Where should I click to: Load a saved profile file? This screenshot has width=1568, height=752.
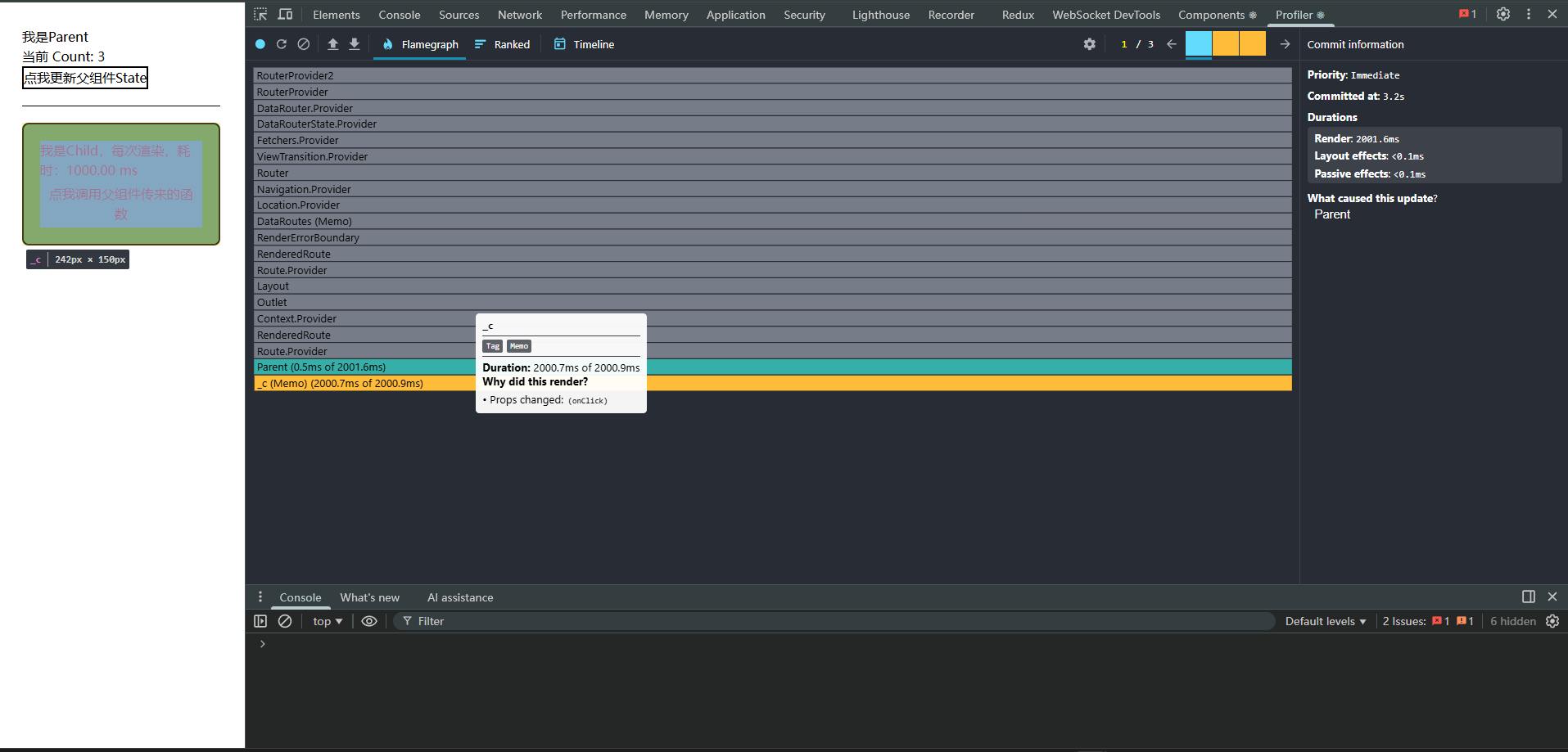coord(332,44)
